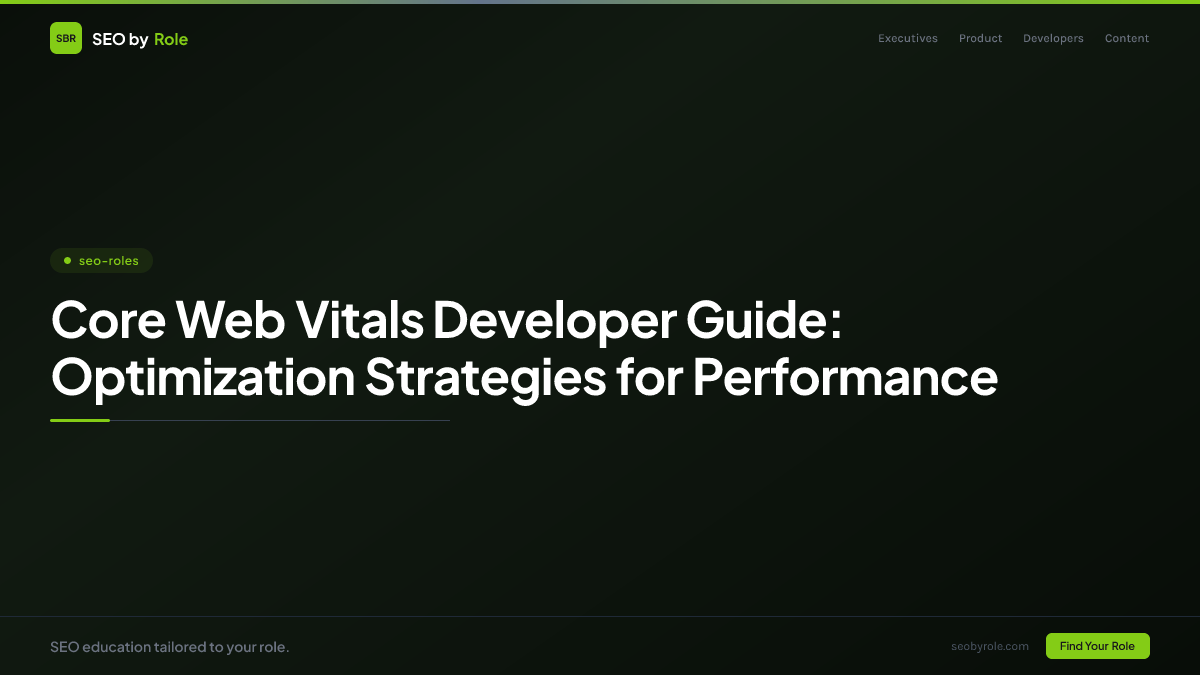Select the underline rule below the title
Image resolution: width=1200 pixels, height=675 pixels.
click(x=250, y=420)
